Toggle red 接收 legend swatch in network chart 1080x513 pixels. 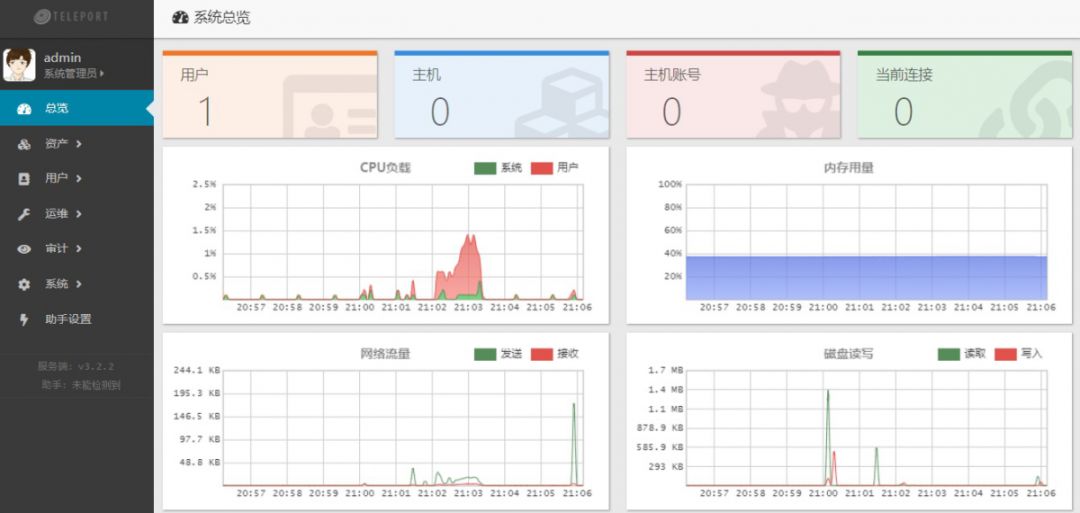pyautogui.click(x=542, y=355)
